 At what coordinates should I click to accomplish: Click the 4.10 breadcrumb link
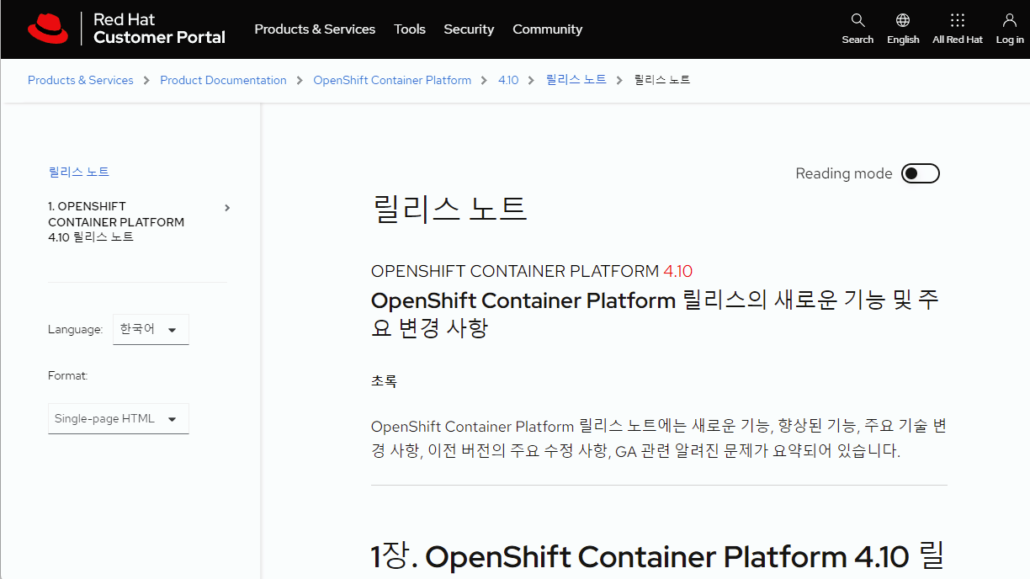pyautogui.click(x=509, y=79)
